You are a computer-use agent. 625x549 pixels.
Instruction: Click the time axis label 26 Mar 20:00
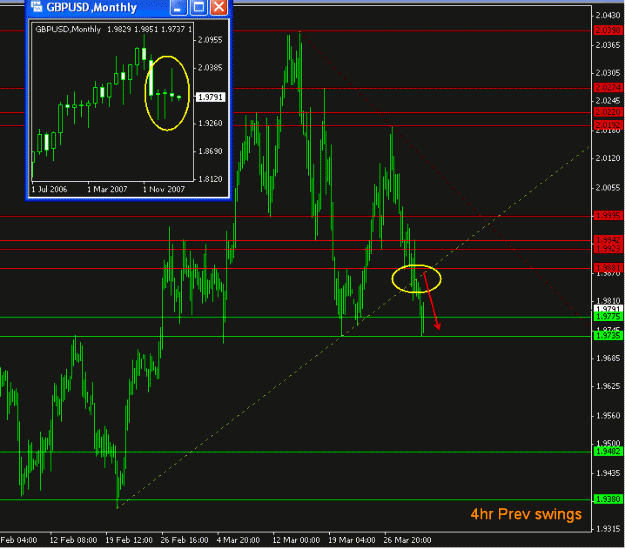click(x=407, y=540)
